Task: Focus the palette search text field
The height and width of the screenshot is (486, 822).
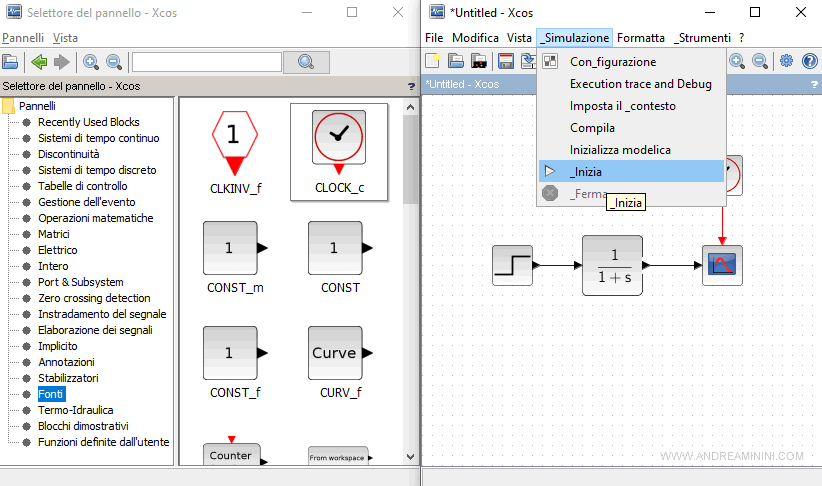Action: [207, 62]
